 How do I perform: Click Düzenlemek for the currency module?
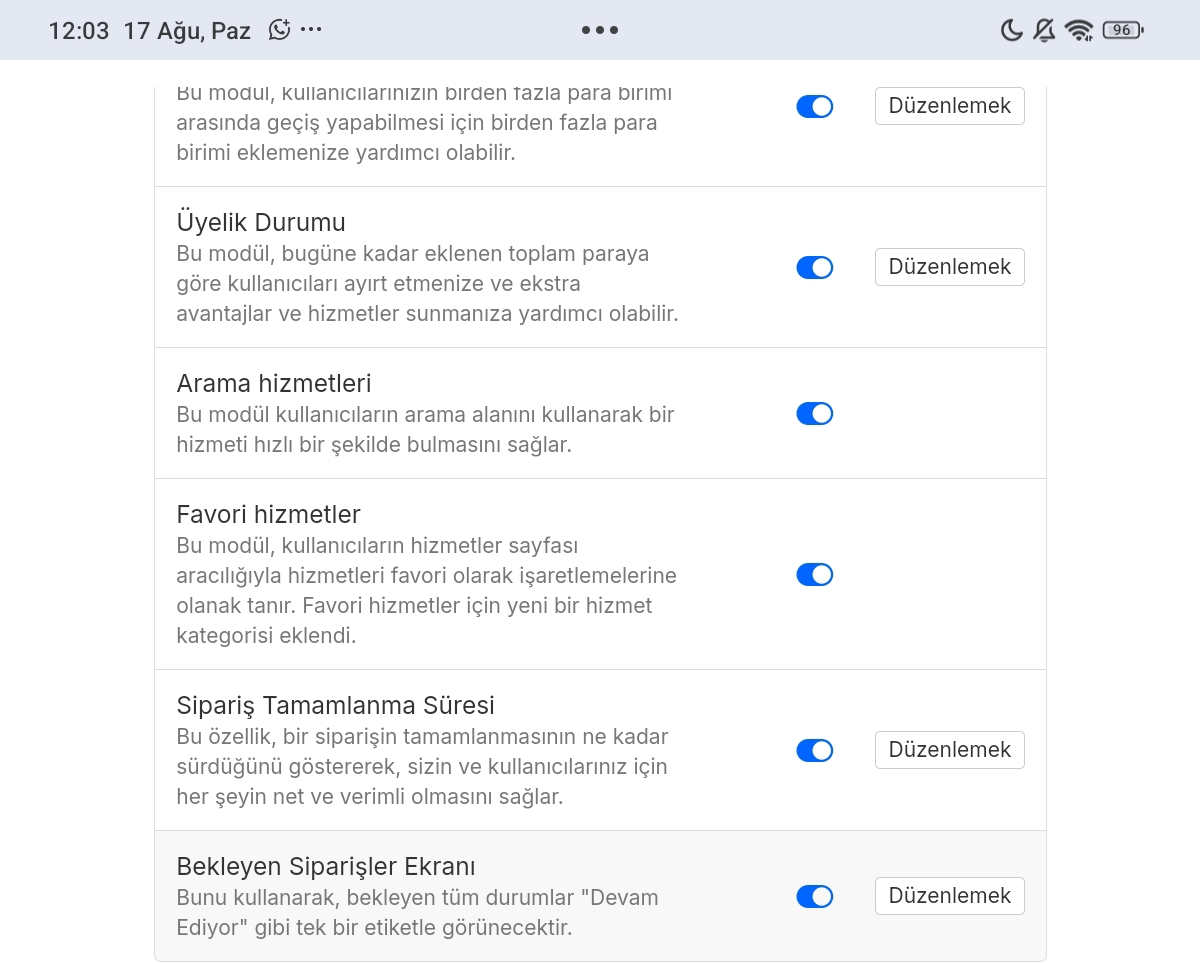[950, 106]
